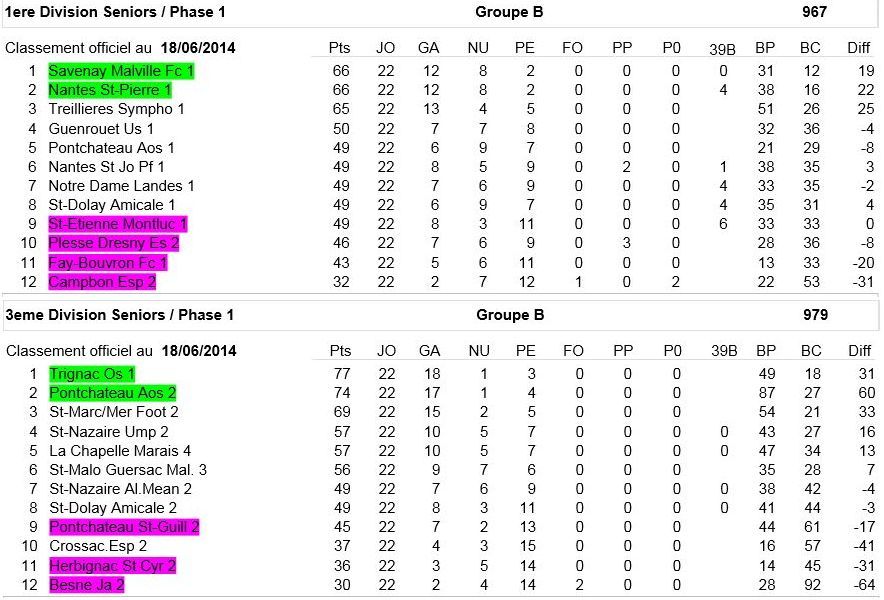The image size is (884, 600).
Task: Click the Besne Ja 2 team name
Action: [x=86, y=585]
